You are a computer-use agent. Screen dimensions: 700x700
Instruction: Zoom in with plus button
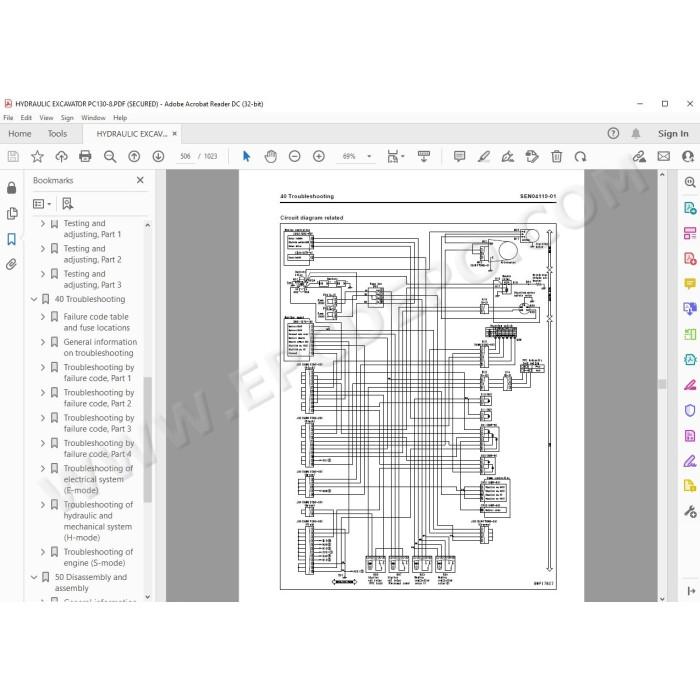coord(319,156)
